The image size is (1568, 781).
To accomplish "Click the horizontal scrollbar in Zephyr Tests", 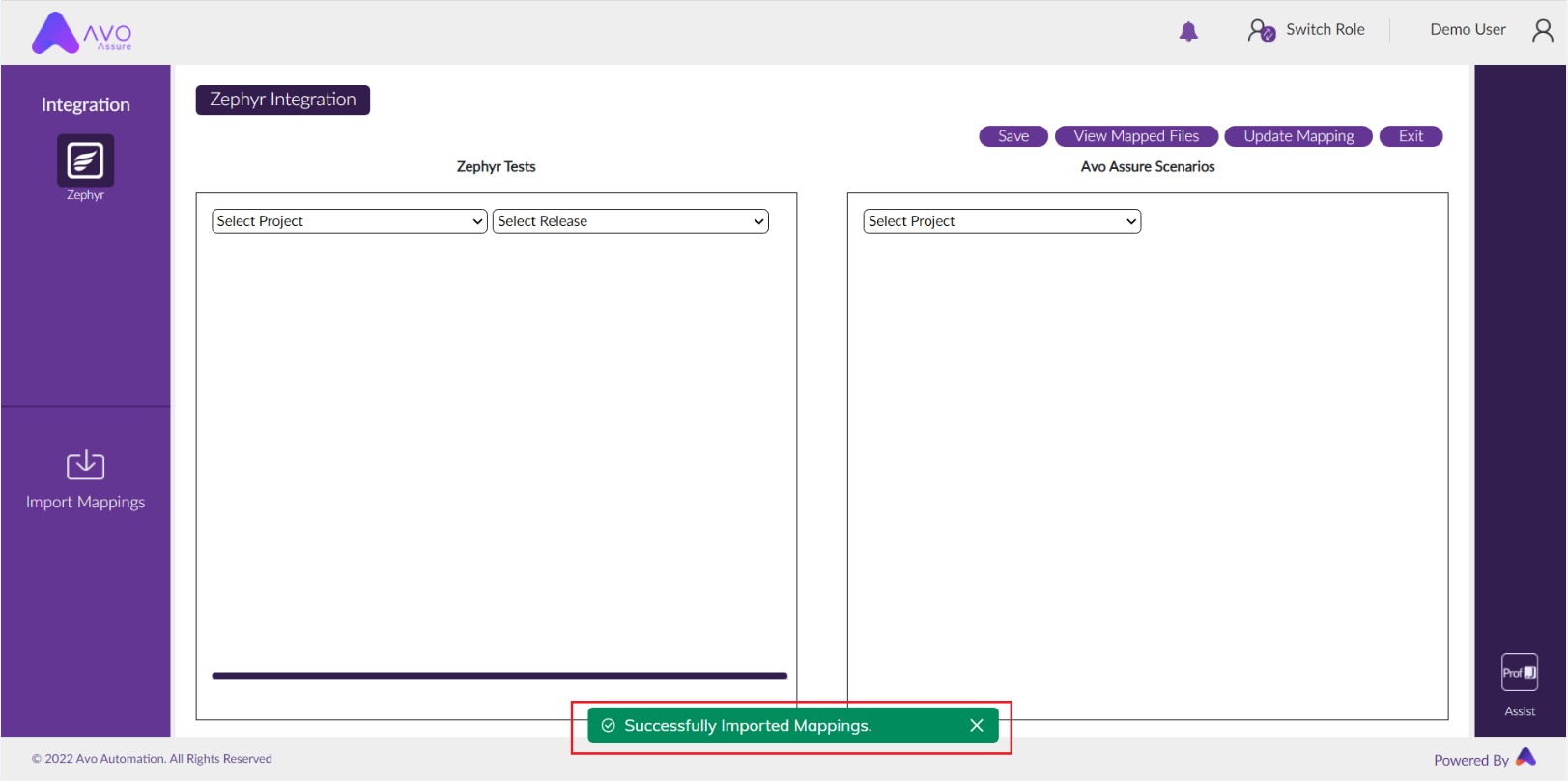I will (499, 676).
